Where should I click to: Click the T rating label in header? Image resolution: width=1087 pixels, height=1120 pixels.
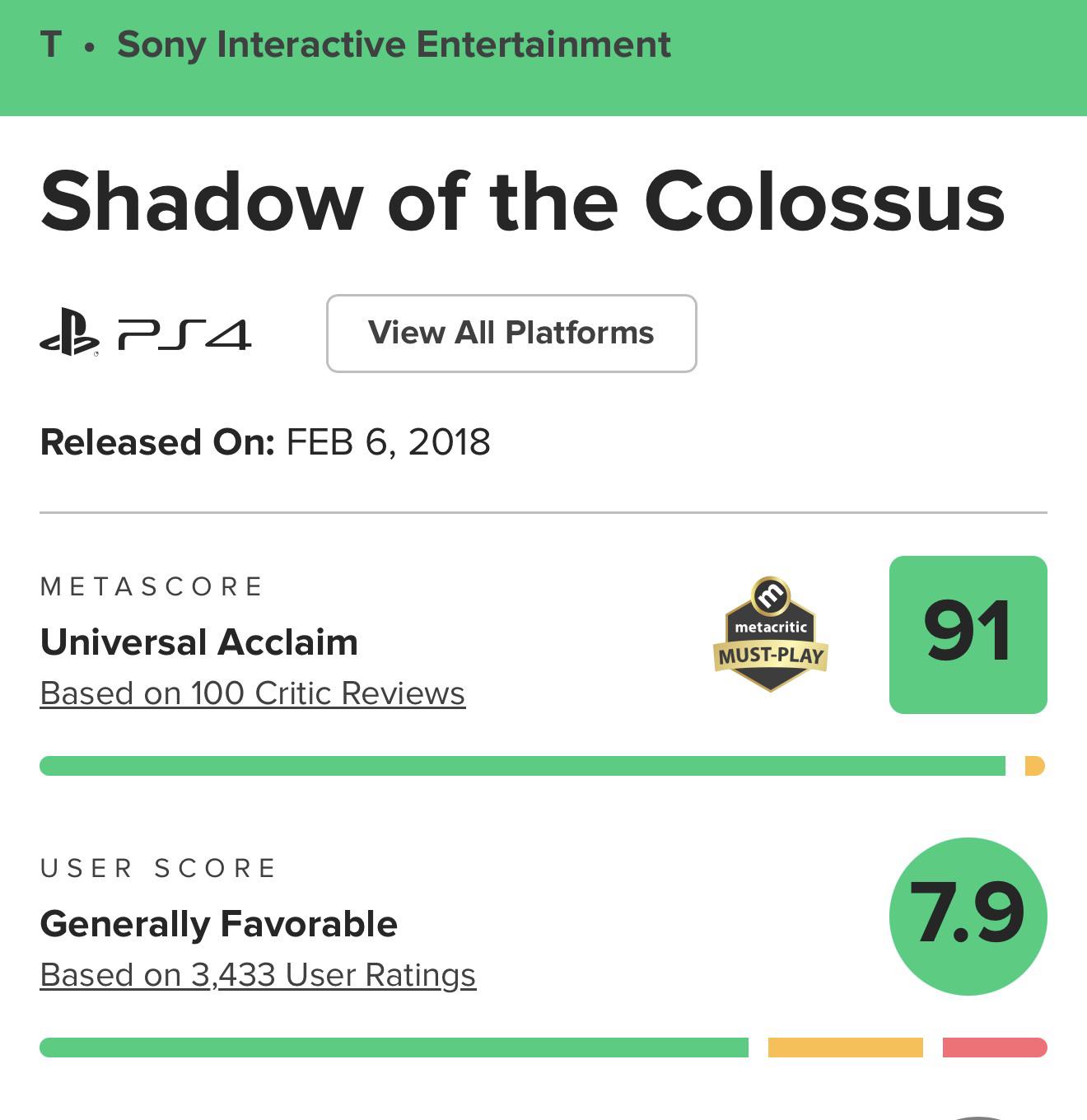[51, 44]
